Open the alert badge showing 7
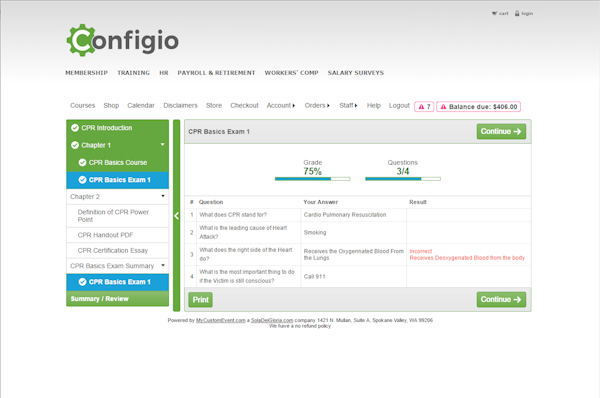The height and width of the screenshot is (398, 600). [424, 106]
